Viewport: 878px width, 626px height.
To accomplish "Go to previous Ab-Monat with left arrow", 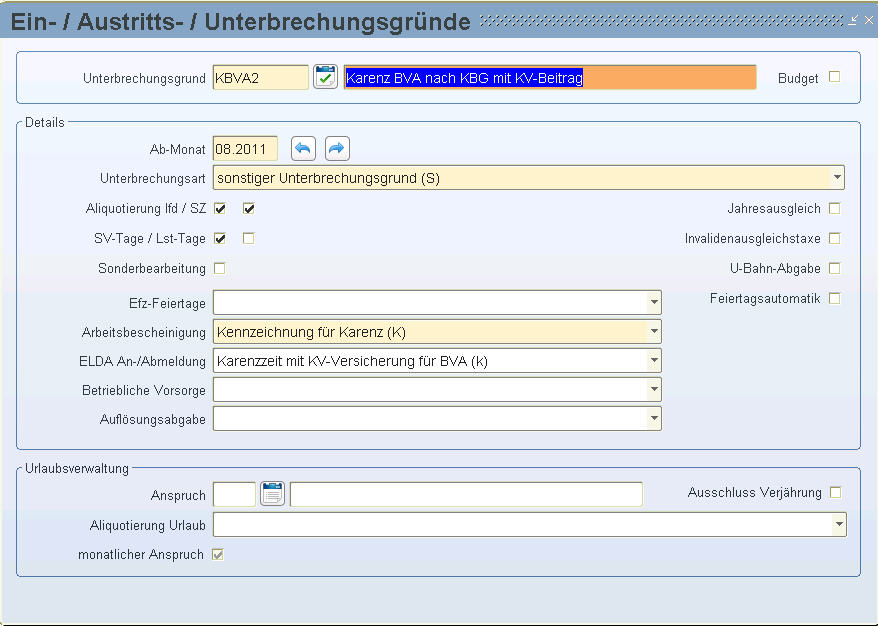I will point(303,149).
